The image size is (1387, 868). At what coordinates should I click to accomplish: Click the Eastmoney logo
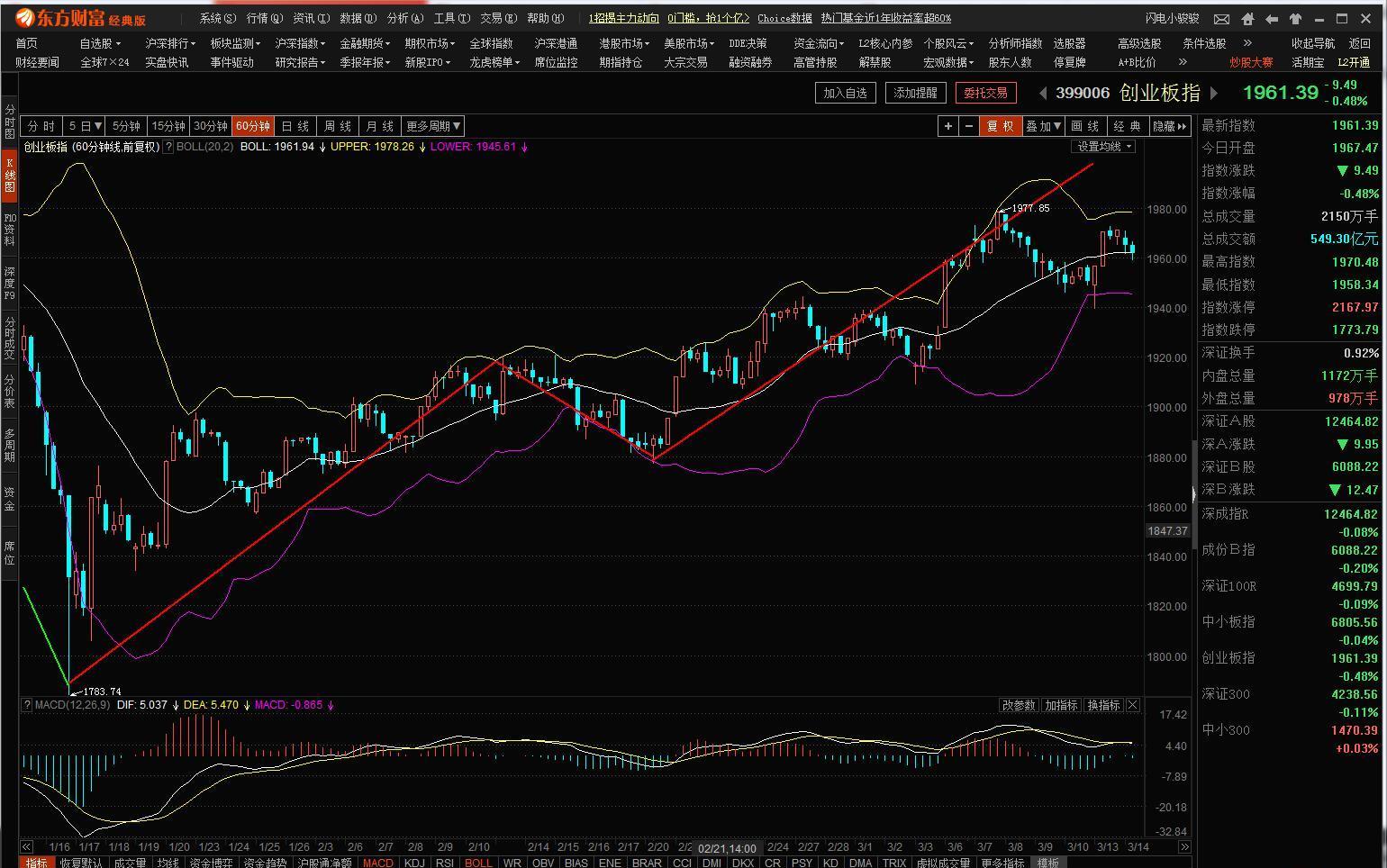coord(81,18)
